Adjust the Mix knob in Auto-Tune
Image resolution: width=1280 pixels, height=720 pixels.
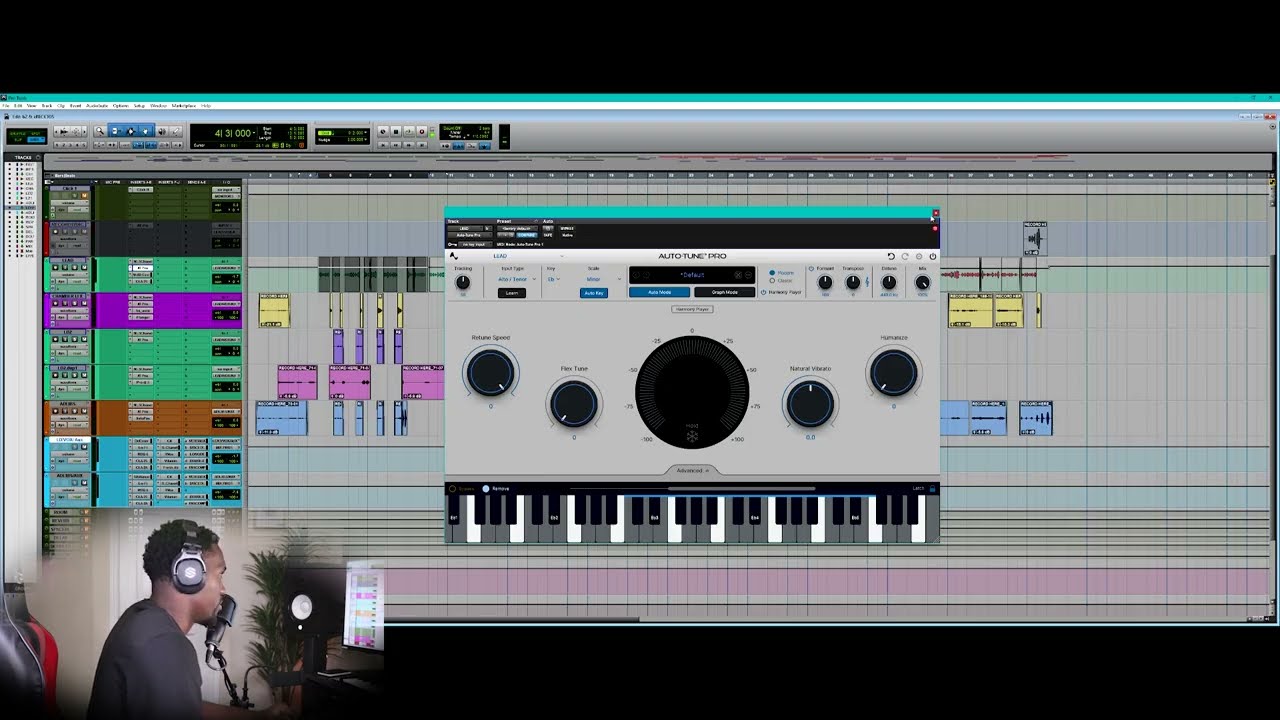click(922, 282)
